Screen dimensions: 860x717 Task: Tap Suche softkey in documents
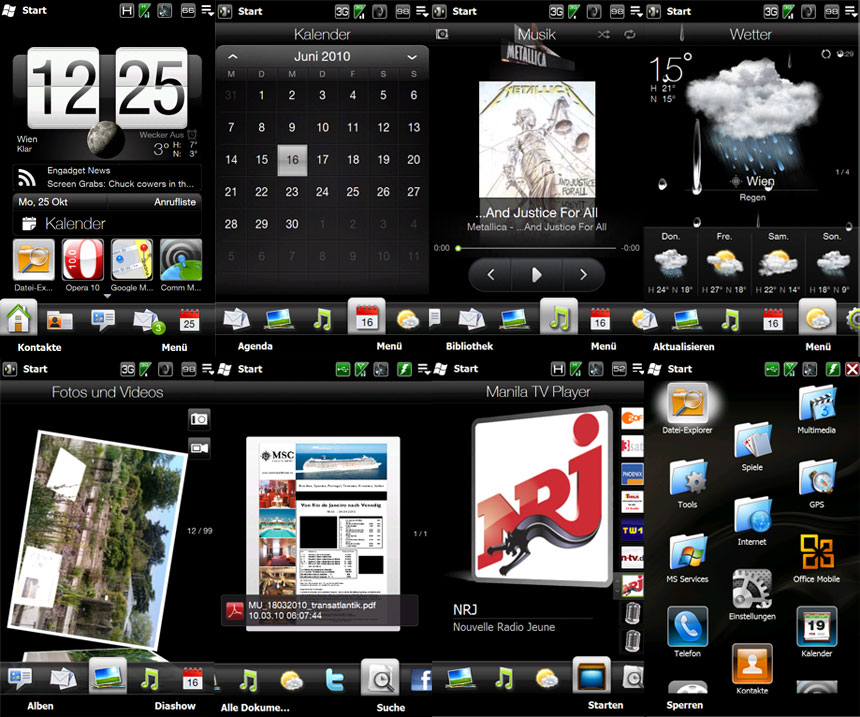(x=391, y=708)
